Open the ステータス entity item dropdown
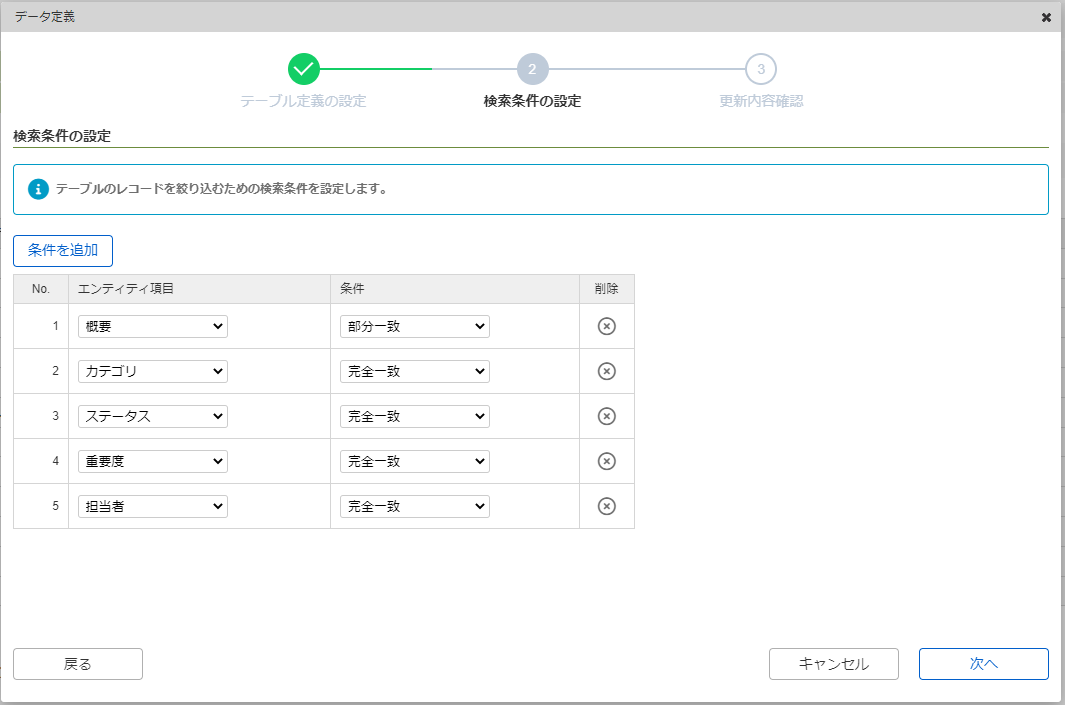This screenshot has height=705, width=1065. coord(153,416)
